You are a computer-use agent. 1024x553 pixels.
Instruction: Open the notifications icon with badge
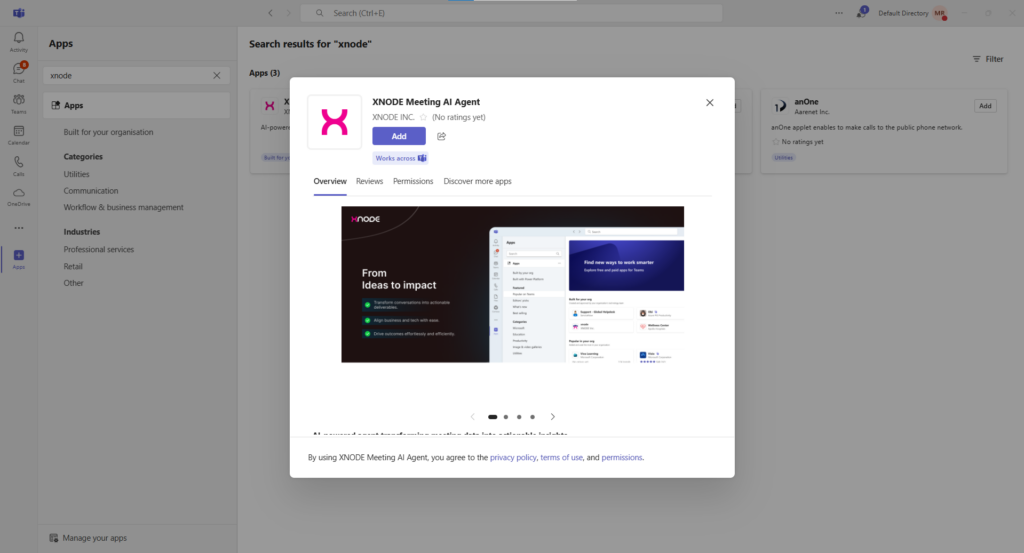coord(861,13)
